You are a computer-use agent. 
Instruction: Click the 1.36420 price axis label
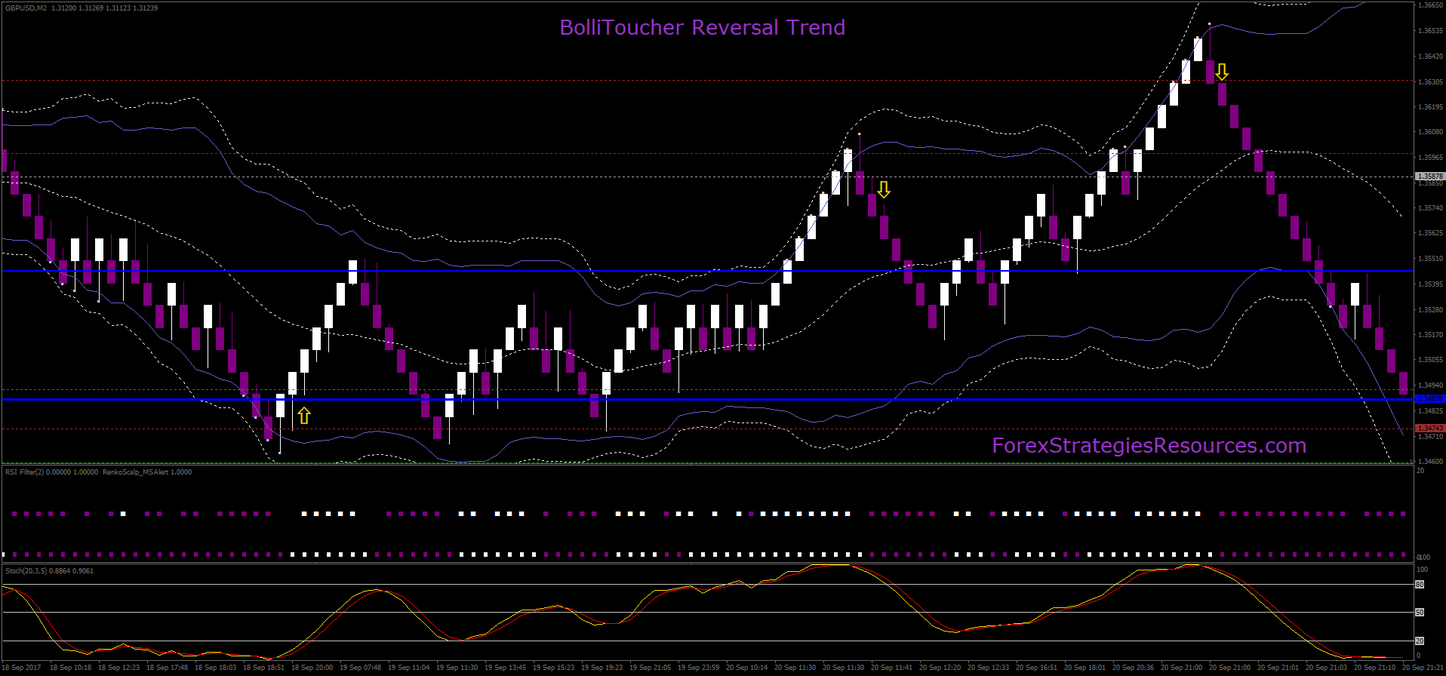coord(1430,56)
